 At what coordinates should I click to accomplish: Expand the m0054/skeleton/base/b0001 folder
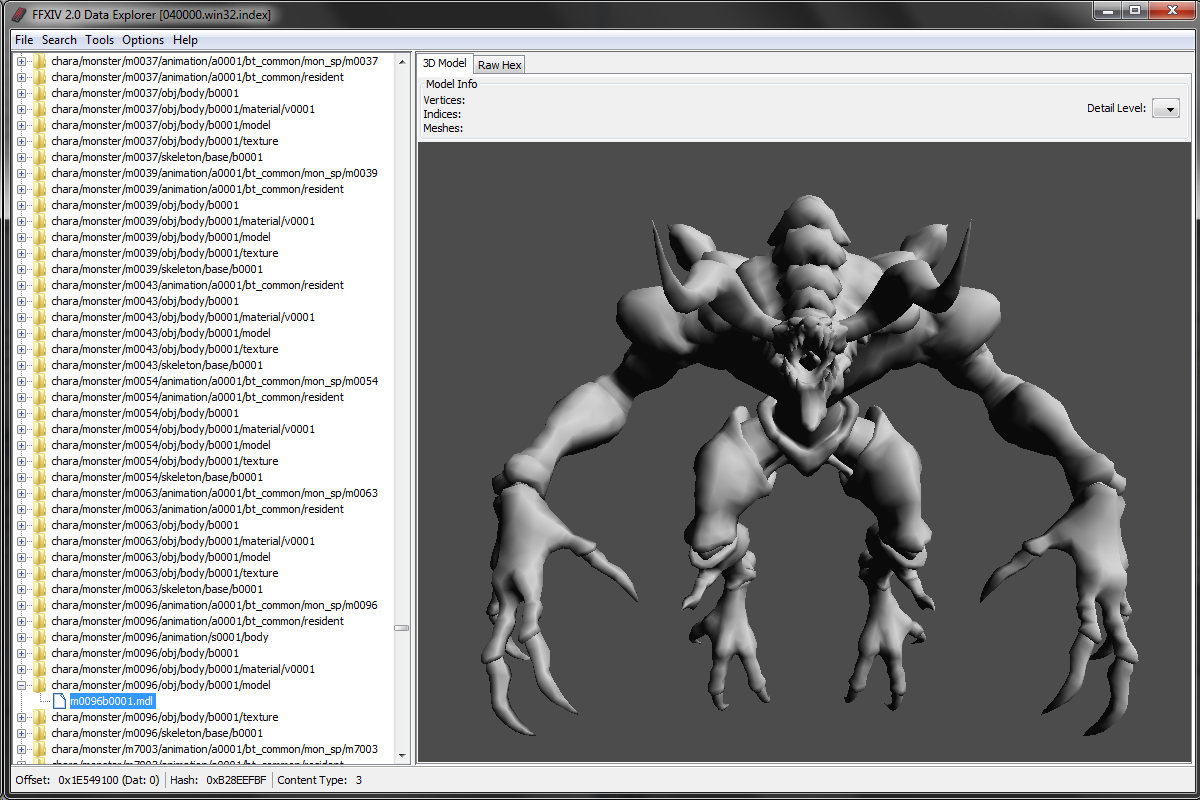[22, 477]
